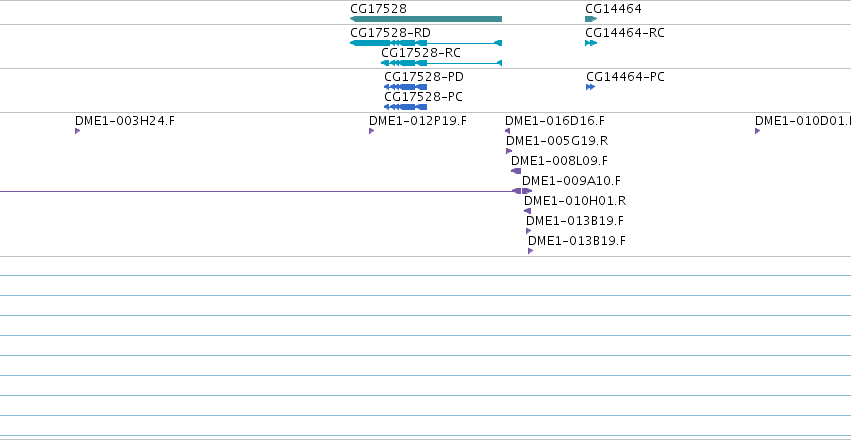Select the CG17528-PD coding region glyph
851x440 pixels.
pyautogui.click(x=405, y=87)
